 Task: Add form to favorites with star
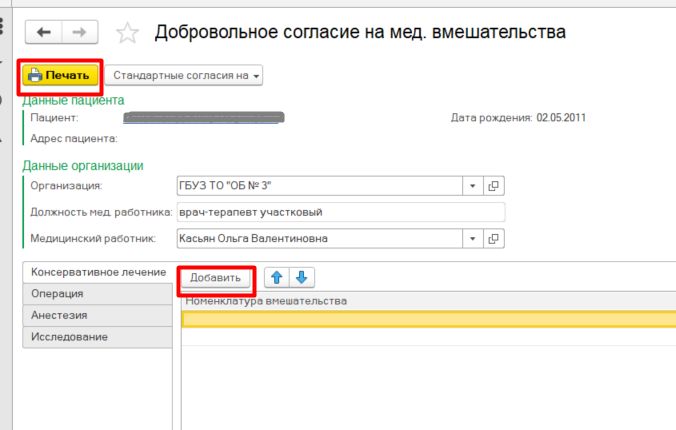pos(127,33)
